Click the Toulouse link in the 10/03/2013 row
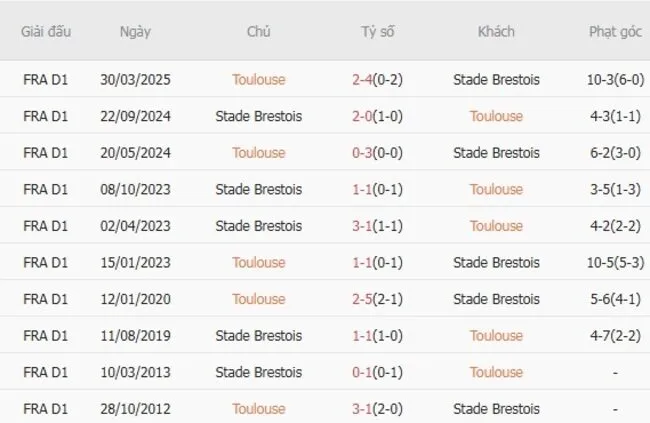The height and width of the screenshot is (423, 650). click(496, 372)
